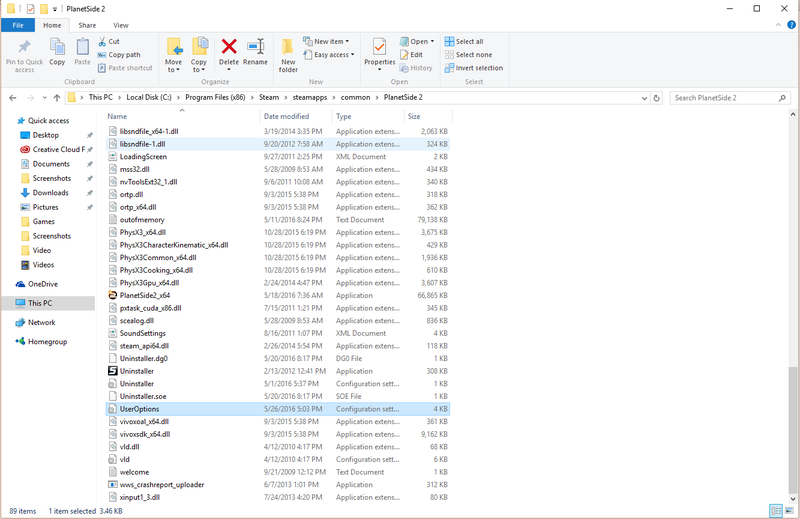
Task: Open the Easy access dropdown
Action: click(329, 55)
